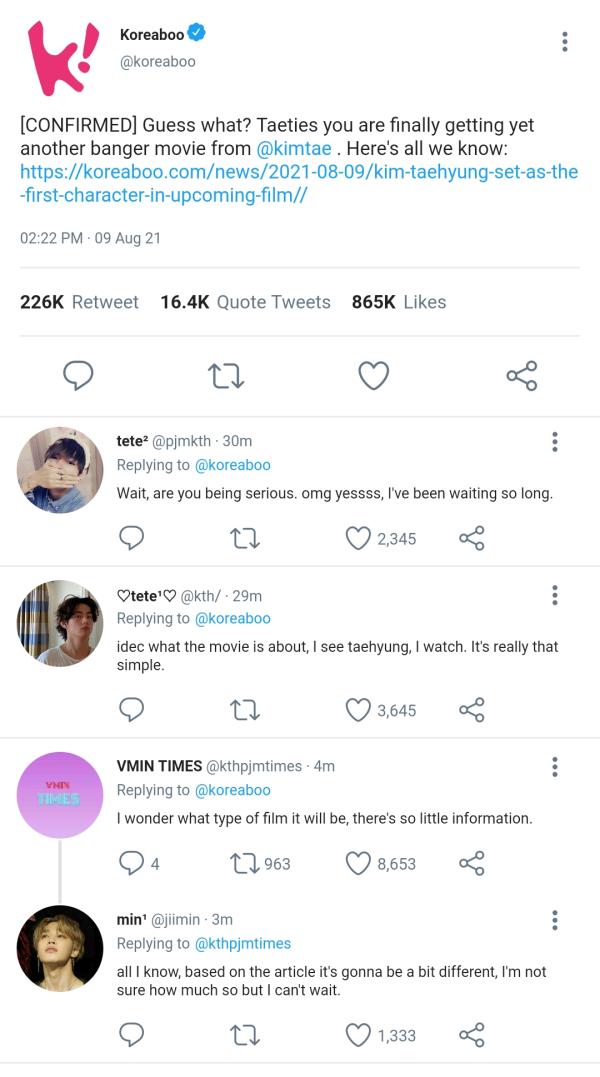Reply to the min¹ comment
Viewport: 600px width, 1077px height.
point(132,1035)
